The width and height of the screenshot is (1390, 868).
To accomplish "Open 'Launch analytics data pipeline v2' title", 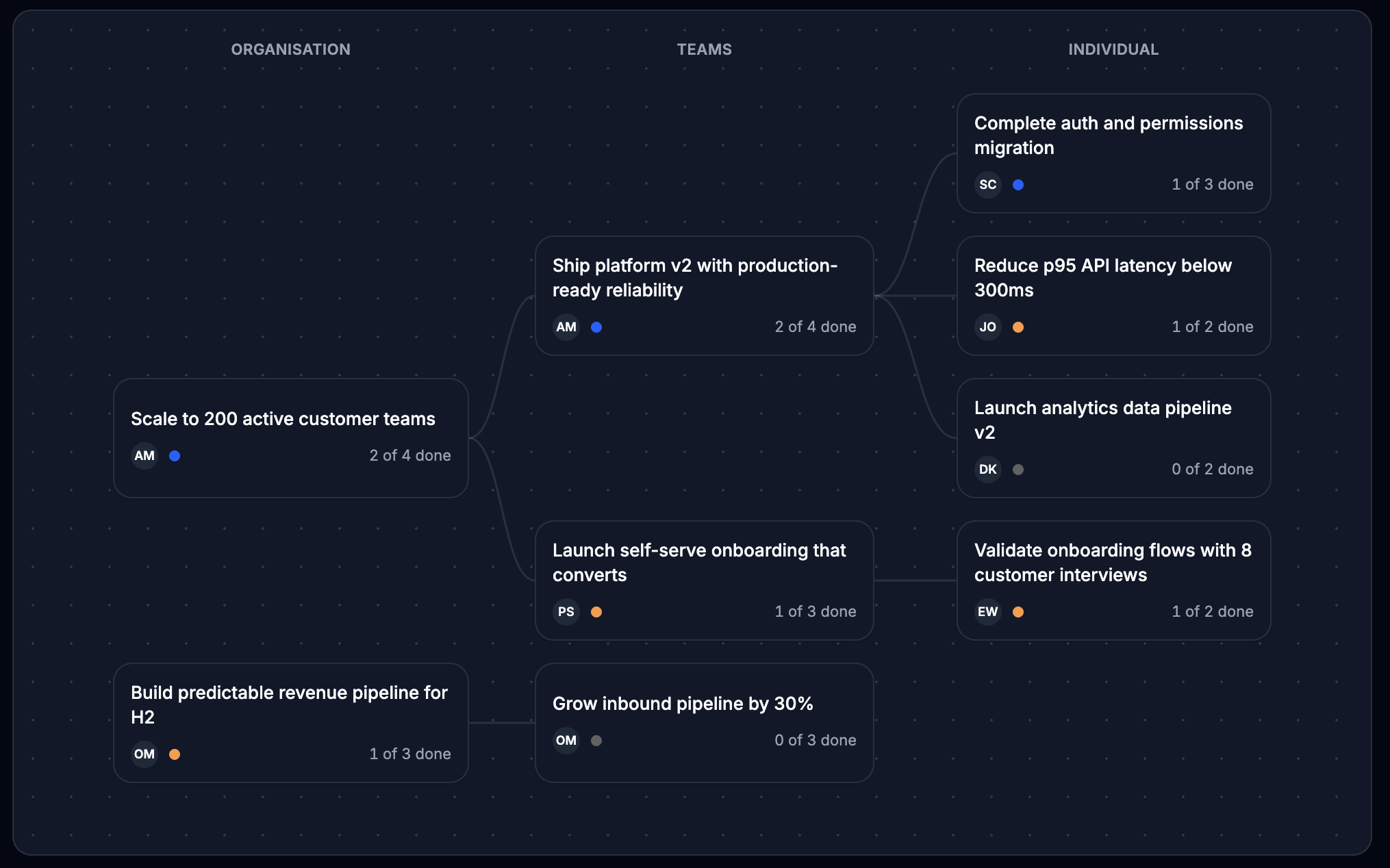I will (1103, 420).
